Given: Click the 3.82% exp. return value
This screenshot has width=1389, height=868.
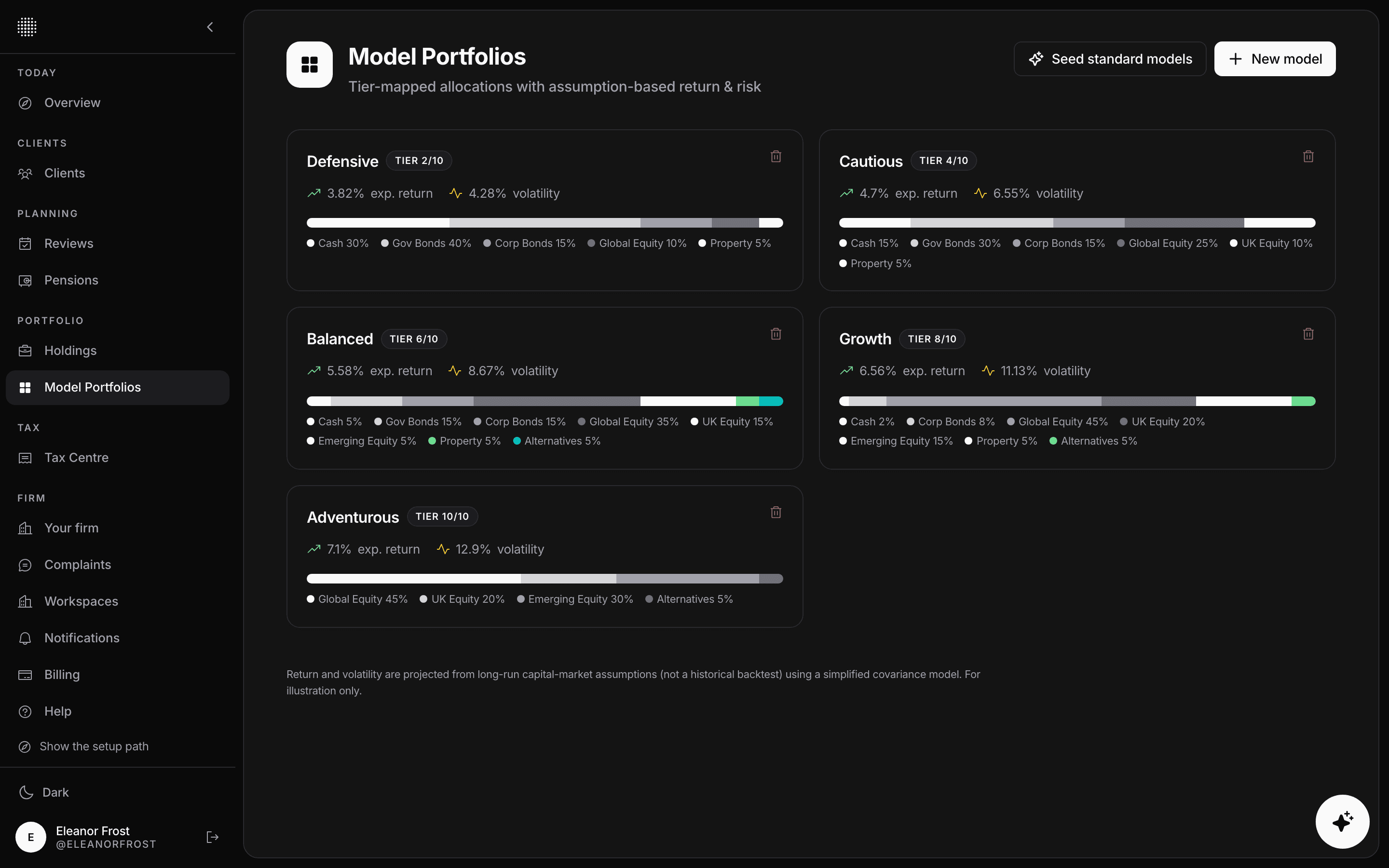Looking at the screenshot, I should 345,193.
